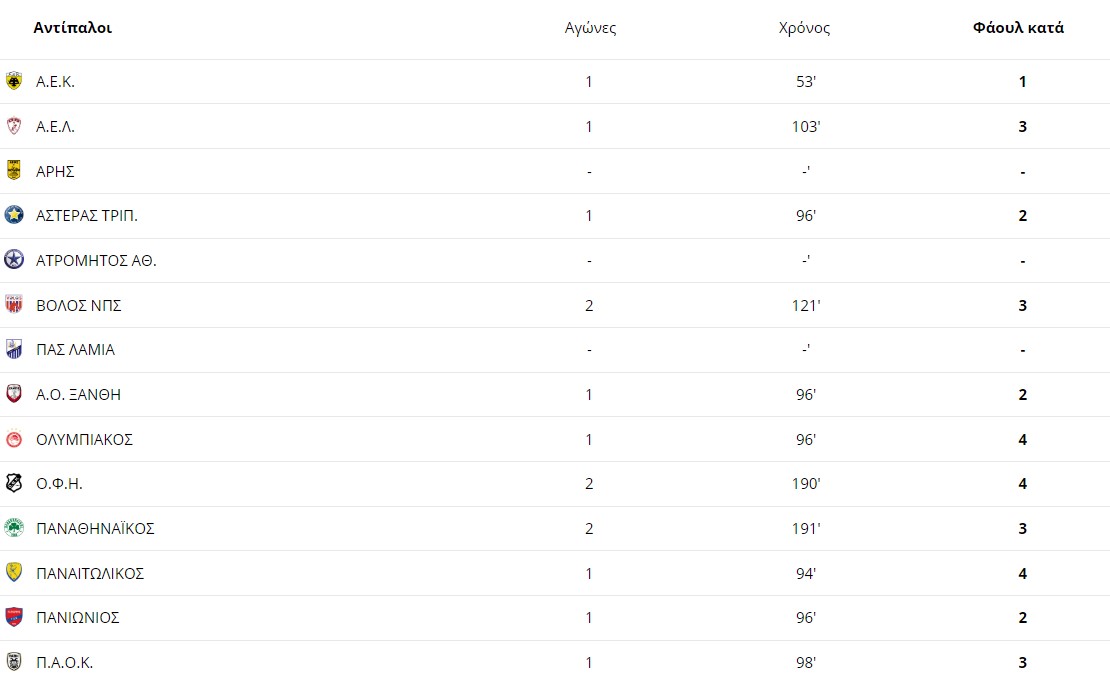
Task: Sort by the Φάουλ κατά column header
Action: pos(1018,28)
